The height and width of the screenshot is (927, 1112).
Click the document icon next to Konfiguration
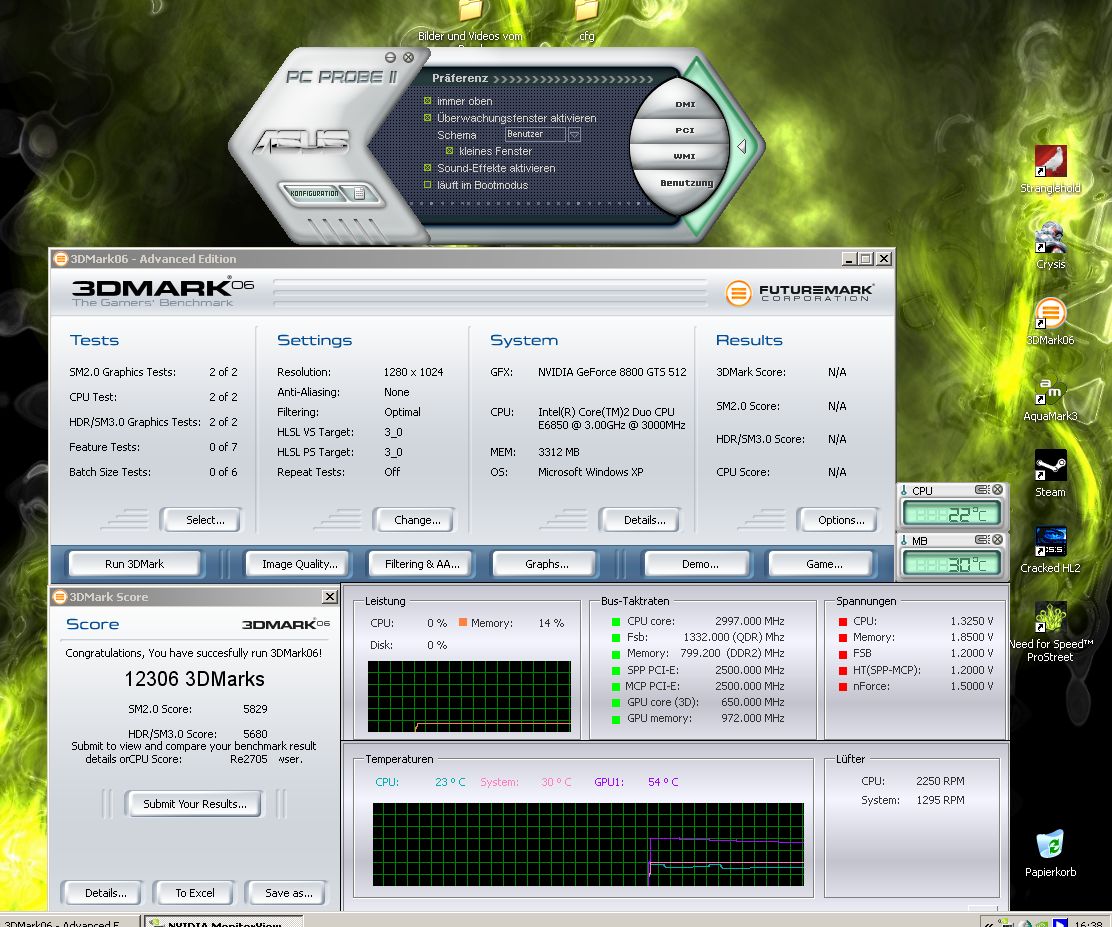(360, 193)
